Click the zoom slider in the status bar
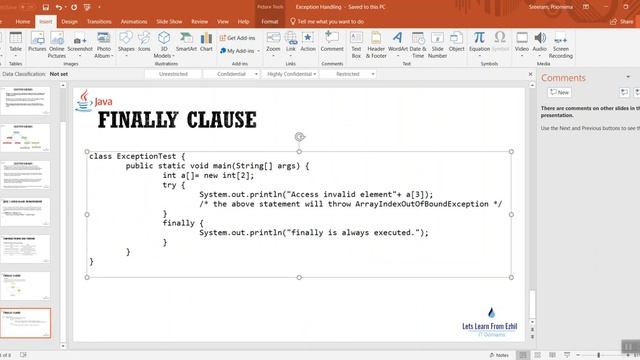The image size is (640, 360). [598, 356]
